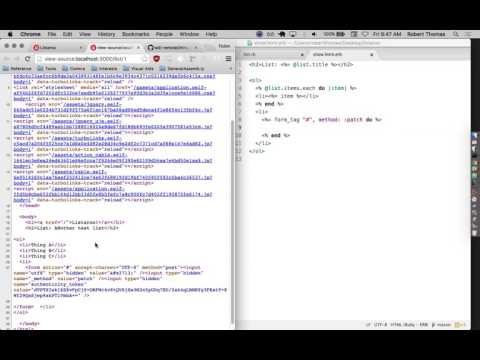Click the Spotlight search icon

click(456, 34)
